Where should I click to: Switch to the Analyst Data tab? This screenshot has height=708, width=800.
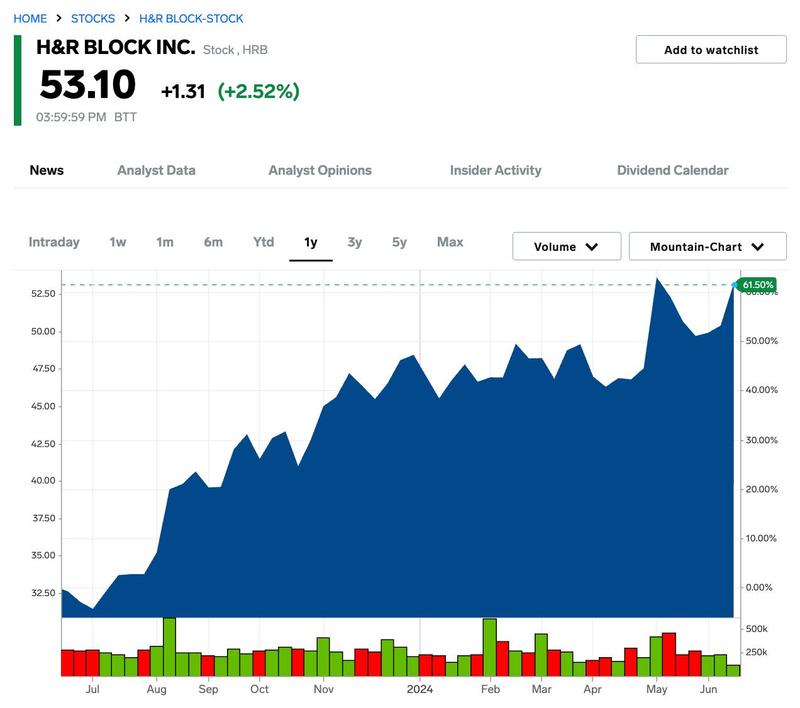(x=156, y=170)
